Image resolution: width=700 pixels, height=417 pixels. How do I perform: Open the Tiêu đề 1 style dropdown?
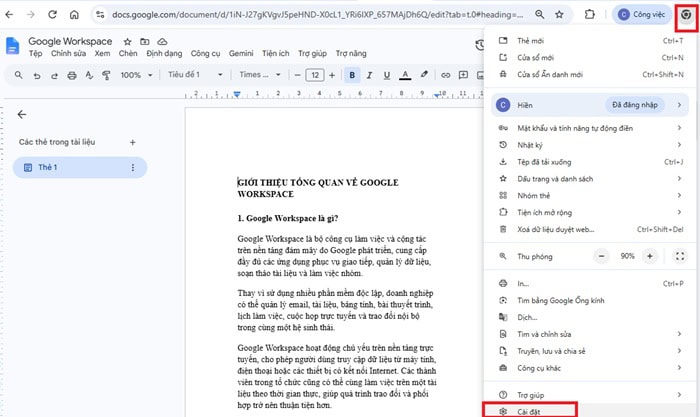[195, 75]
